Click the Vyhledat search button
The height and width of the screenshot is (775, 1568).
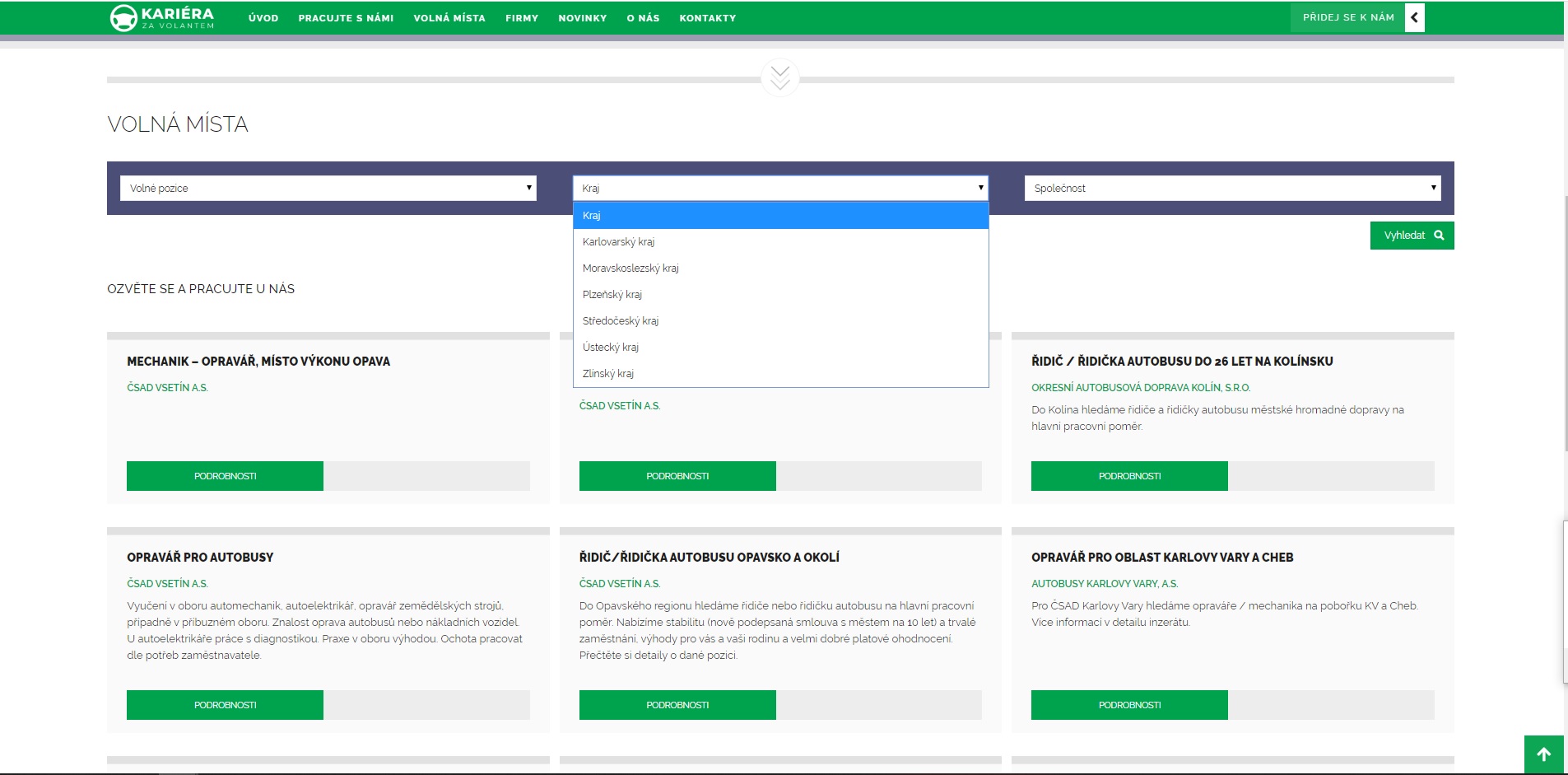(x=1412, y=236)
